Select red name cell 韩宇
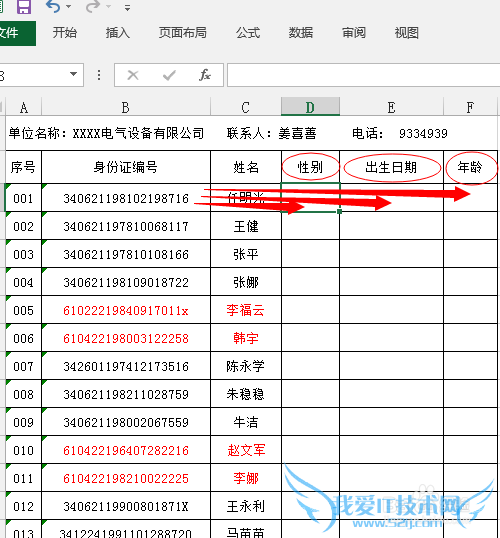Screen dimensions: 500x538 coord(246,338)
